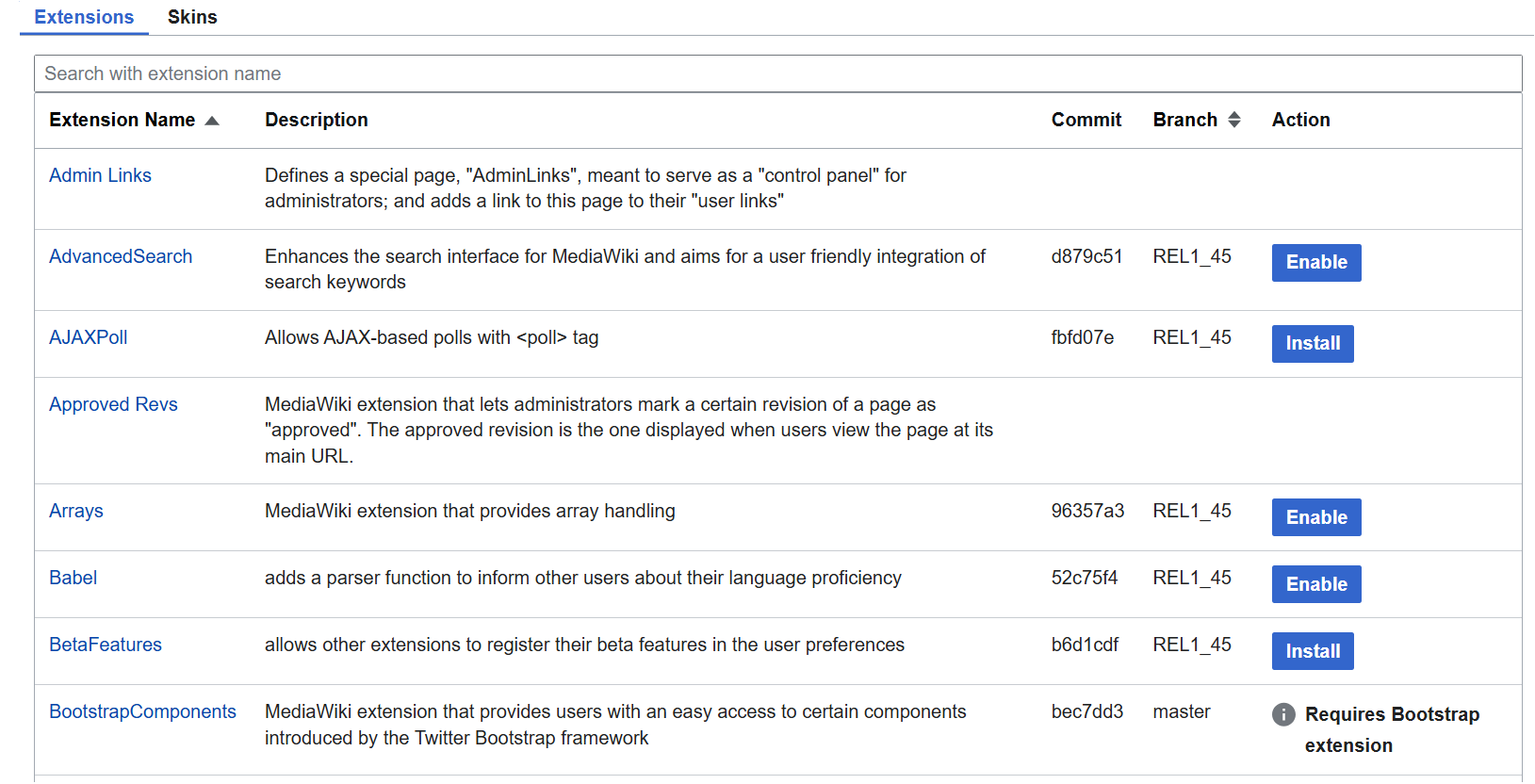Click REL1_45 branch in Babel row
Screen dimensions: 1535x784
click(1192, 578)
